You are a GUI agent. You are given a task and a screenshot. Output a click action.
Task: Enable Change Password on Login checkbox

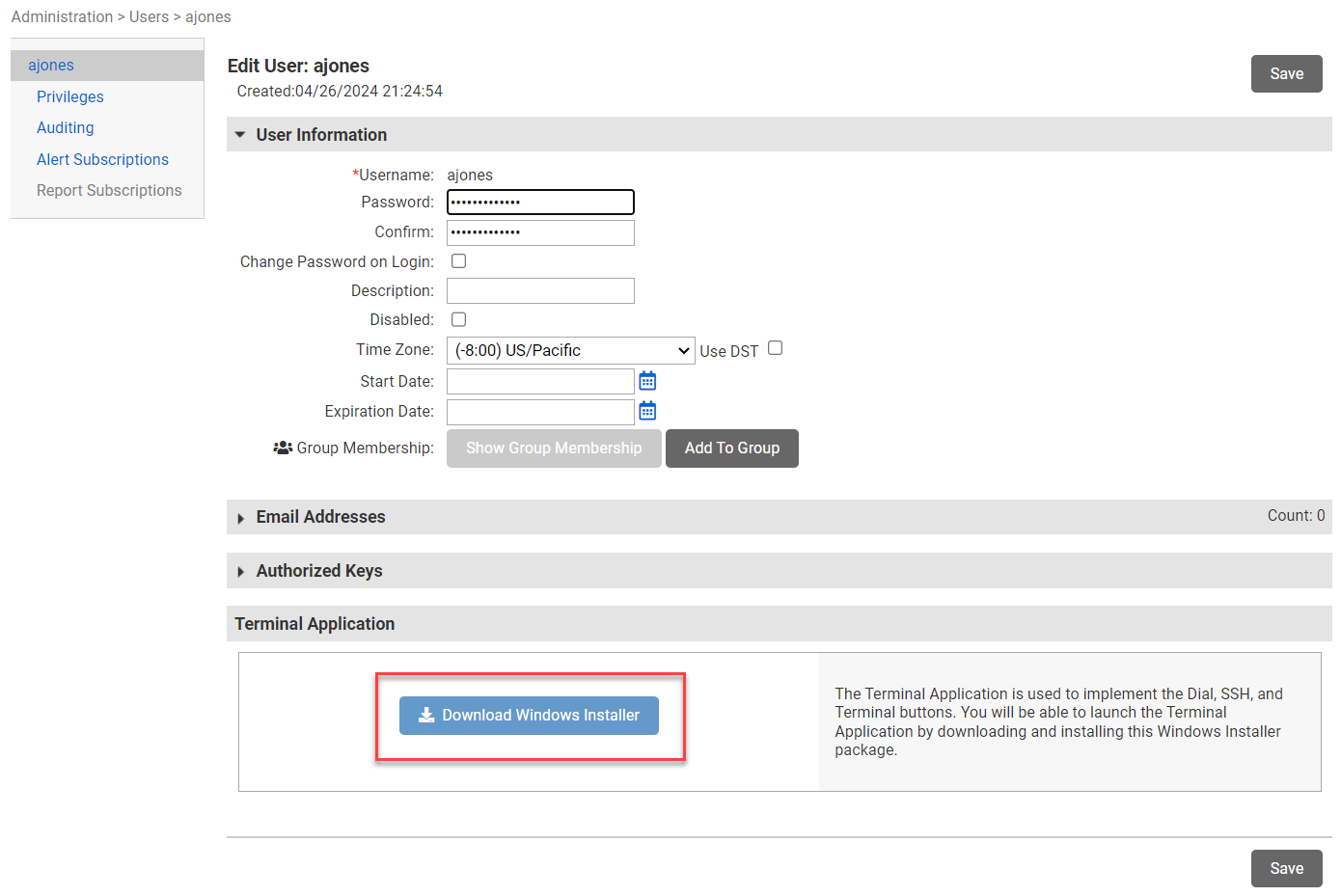[459, 261]
